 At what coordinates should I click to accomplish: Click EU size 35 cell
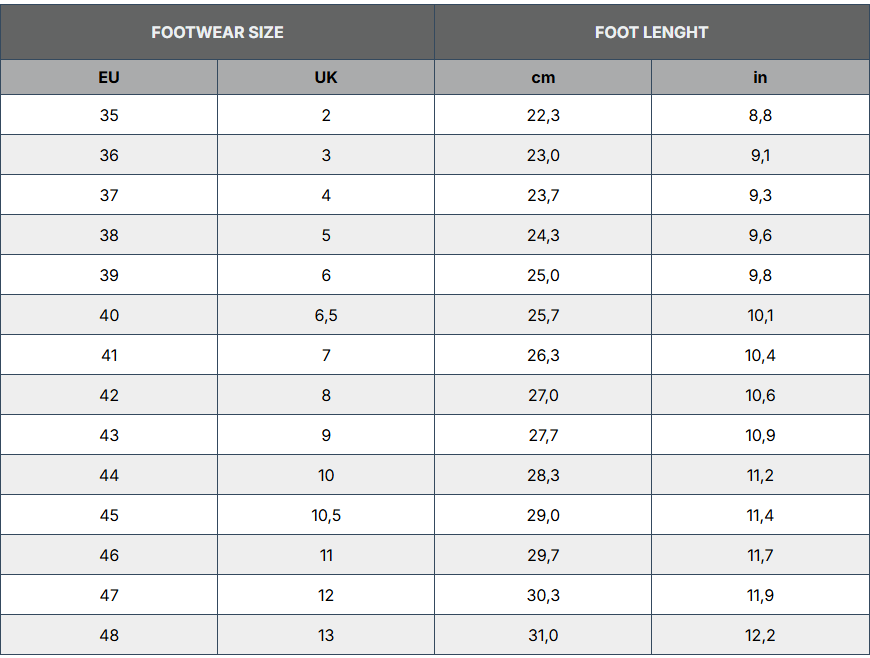[x=109, y=115]
